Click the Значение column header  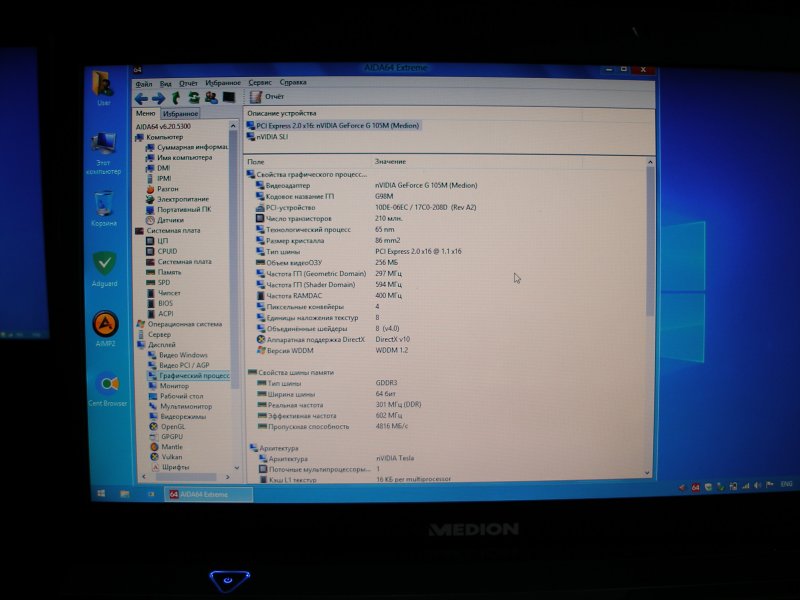point(390,162)
